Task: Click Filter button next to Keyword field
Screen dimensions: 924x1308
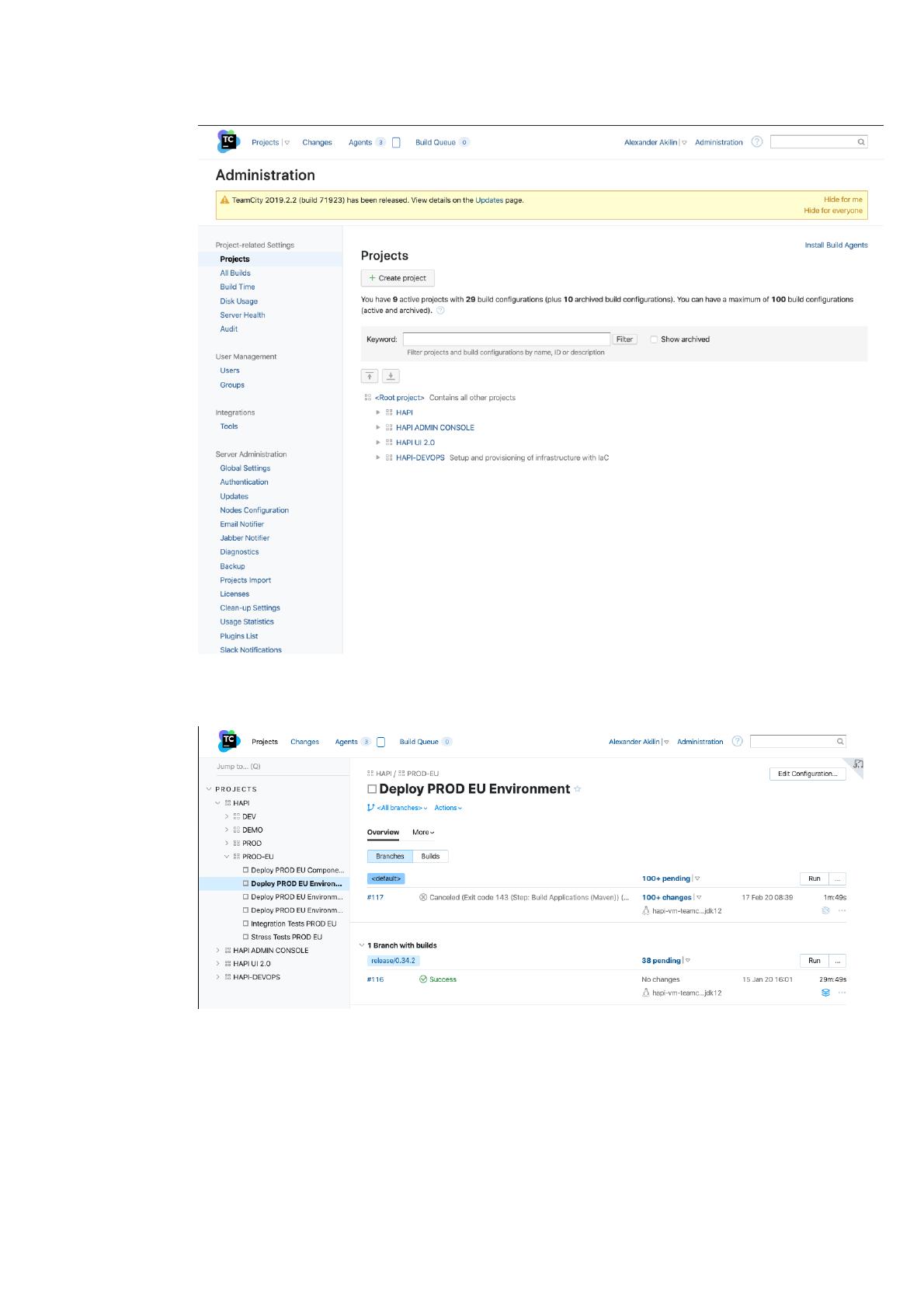Action: click(624, 339)
